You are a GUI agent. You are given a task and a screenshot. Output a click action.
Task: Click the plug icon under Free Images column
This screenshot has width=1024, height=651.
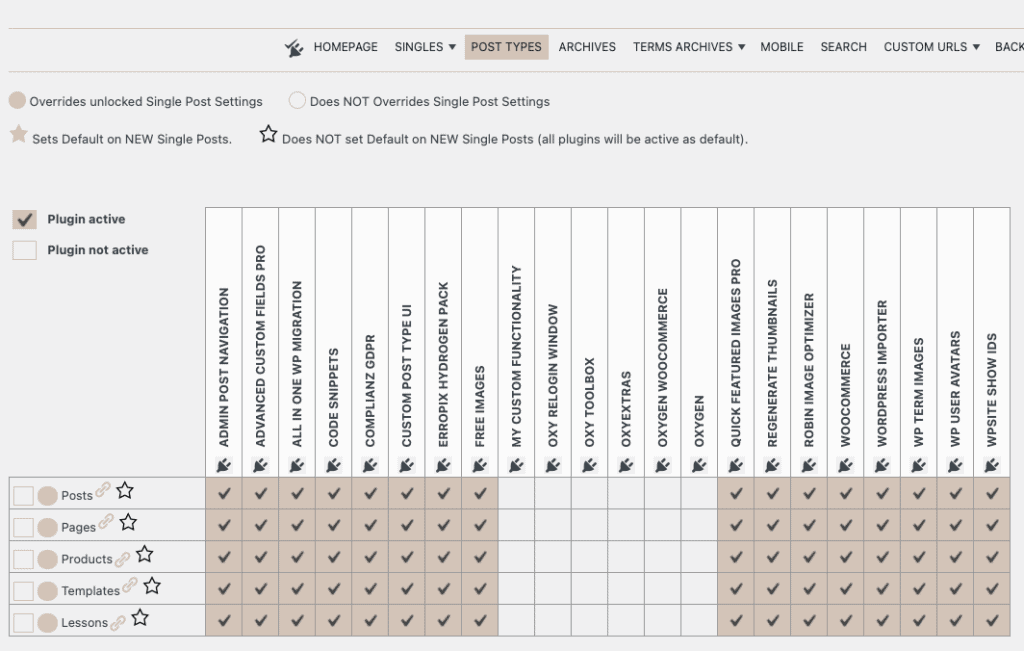pyautogui.click(x=479, y=463)
